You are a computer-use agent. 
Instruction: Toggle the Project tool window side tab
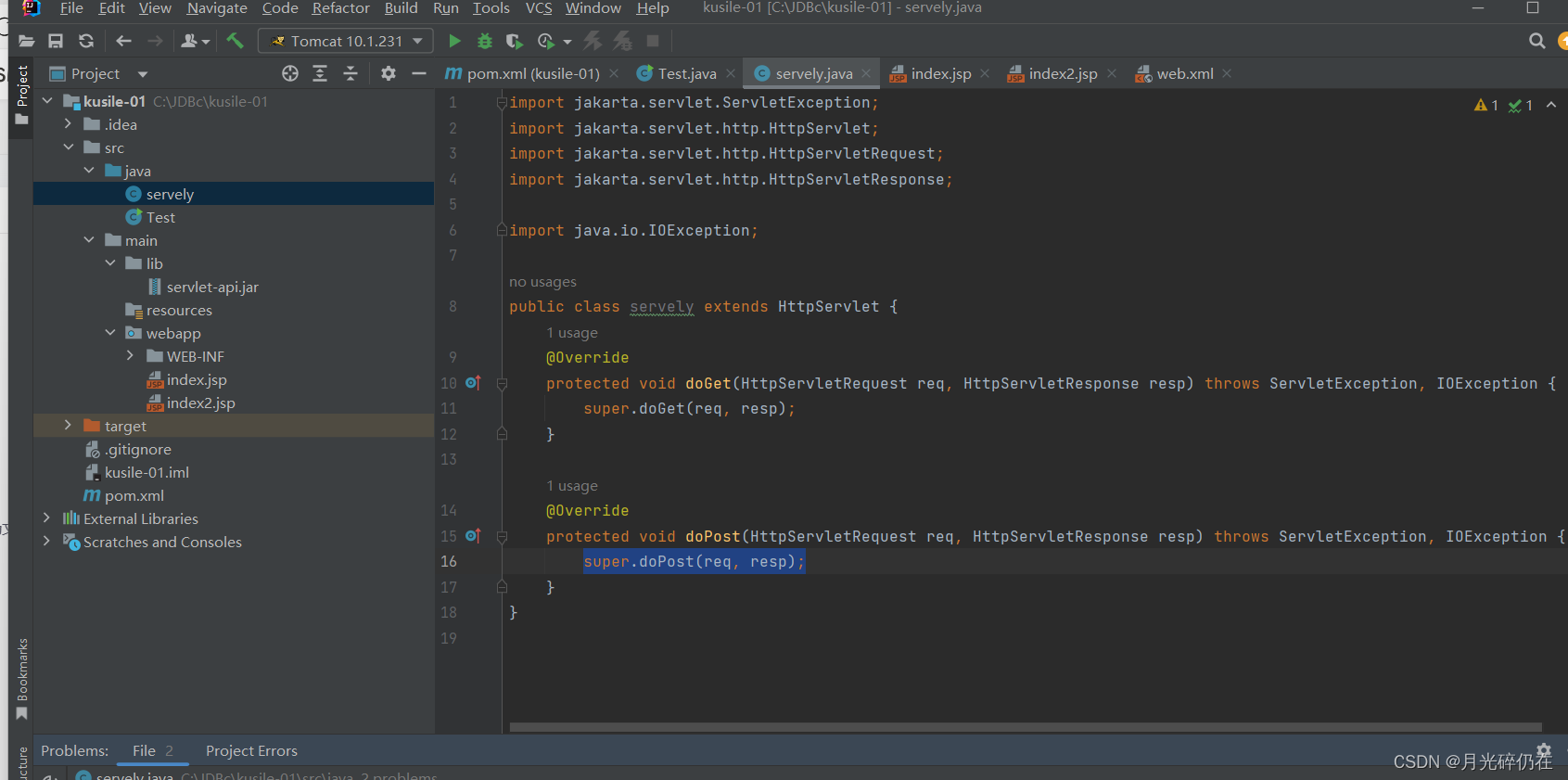tap(22, 95)
